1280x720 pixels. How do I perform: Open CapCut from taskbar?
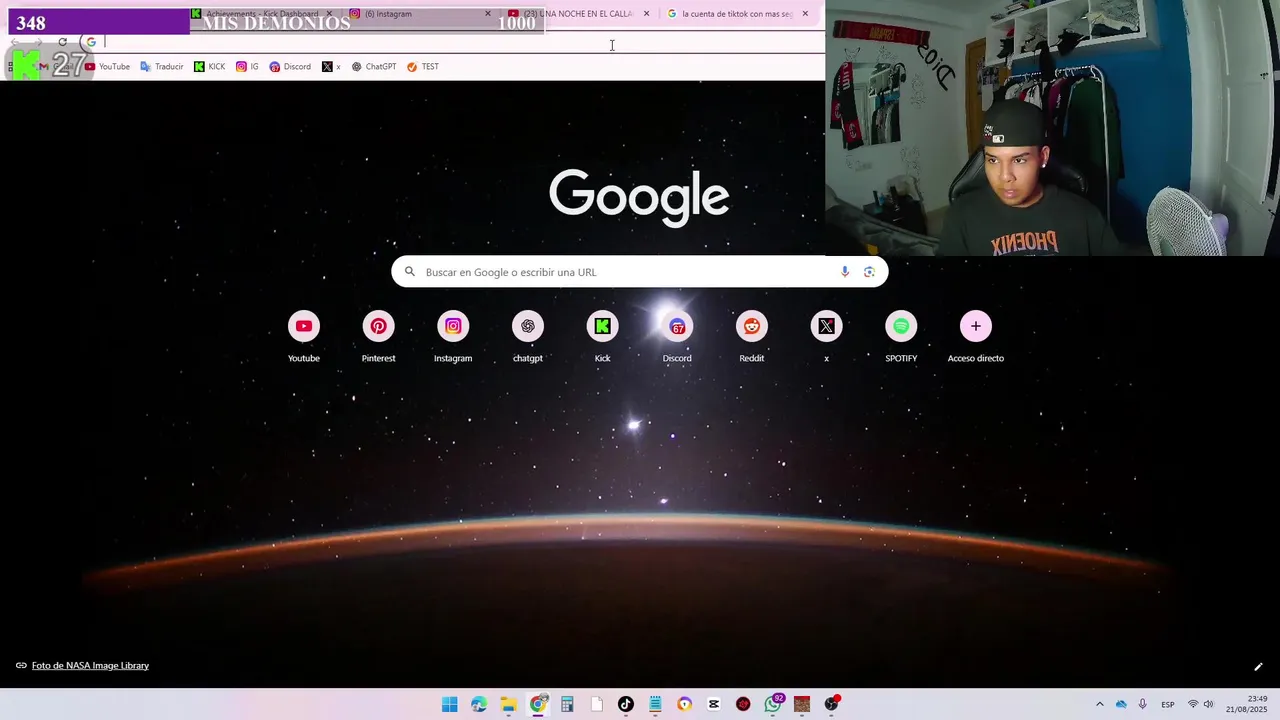(x=714, y=705)
